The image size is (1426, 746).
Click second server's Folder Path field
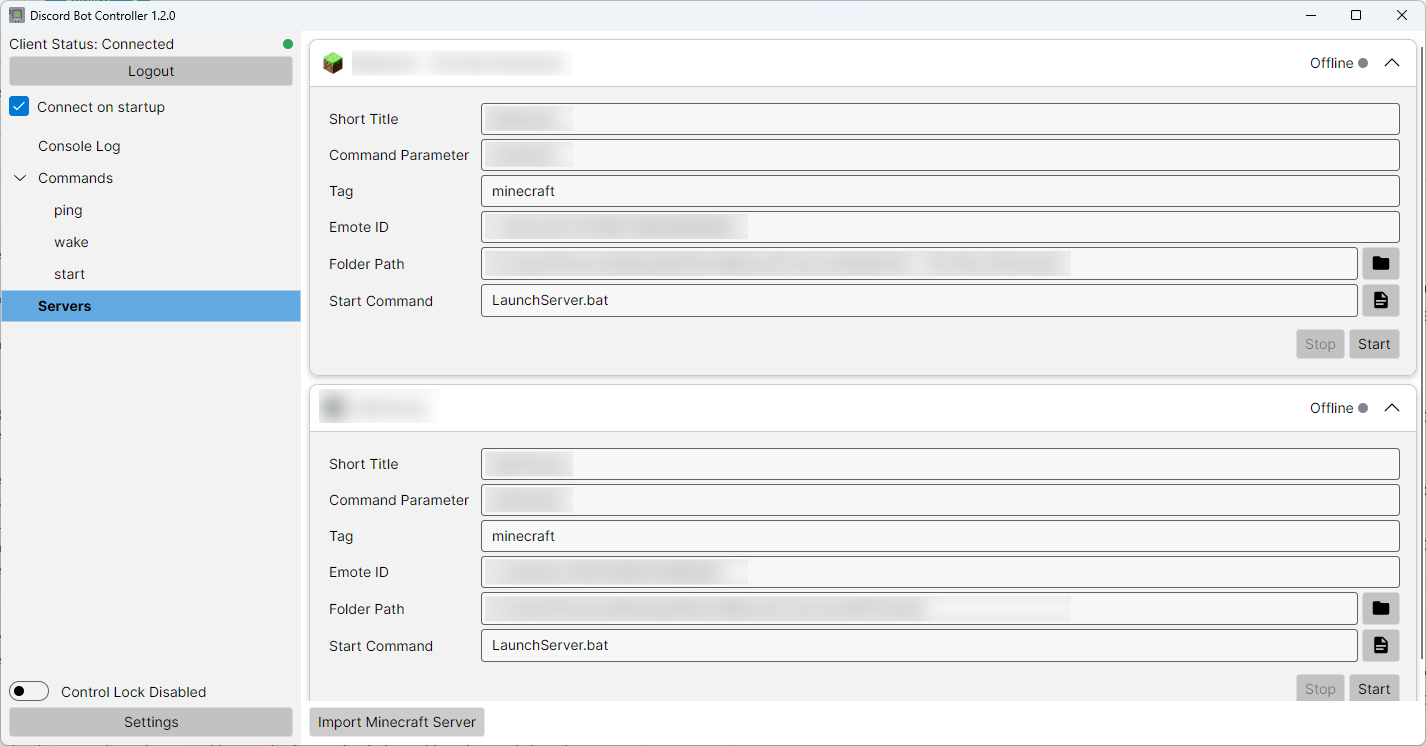point(919,609)
